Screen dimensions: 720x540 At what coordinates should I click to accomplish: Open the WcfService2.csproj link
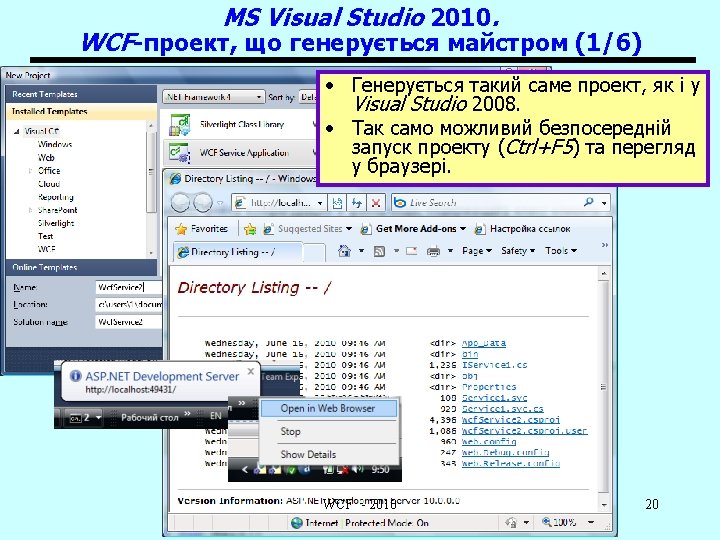(511, 420)
